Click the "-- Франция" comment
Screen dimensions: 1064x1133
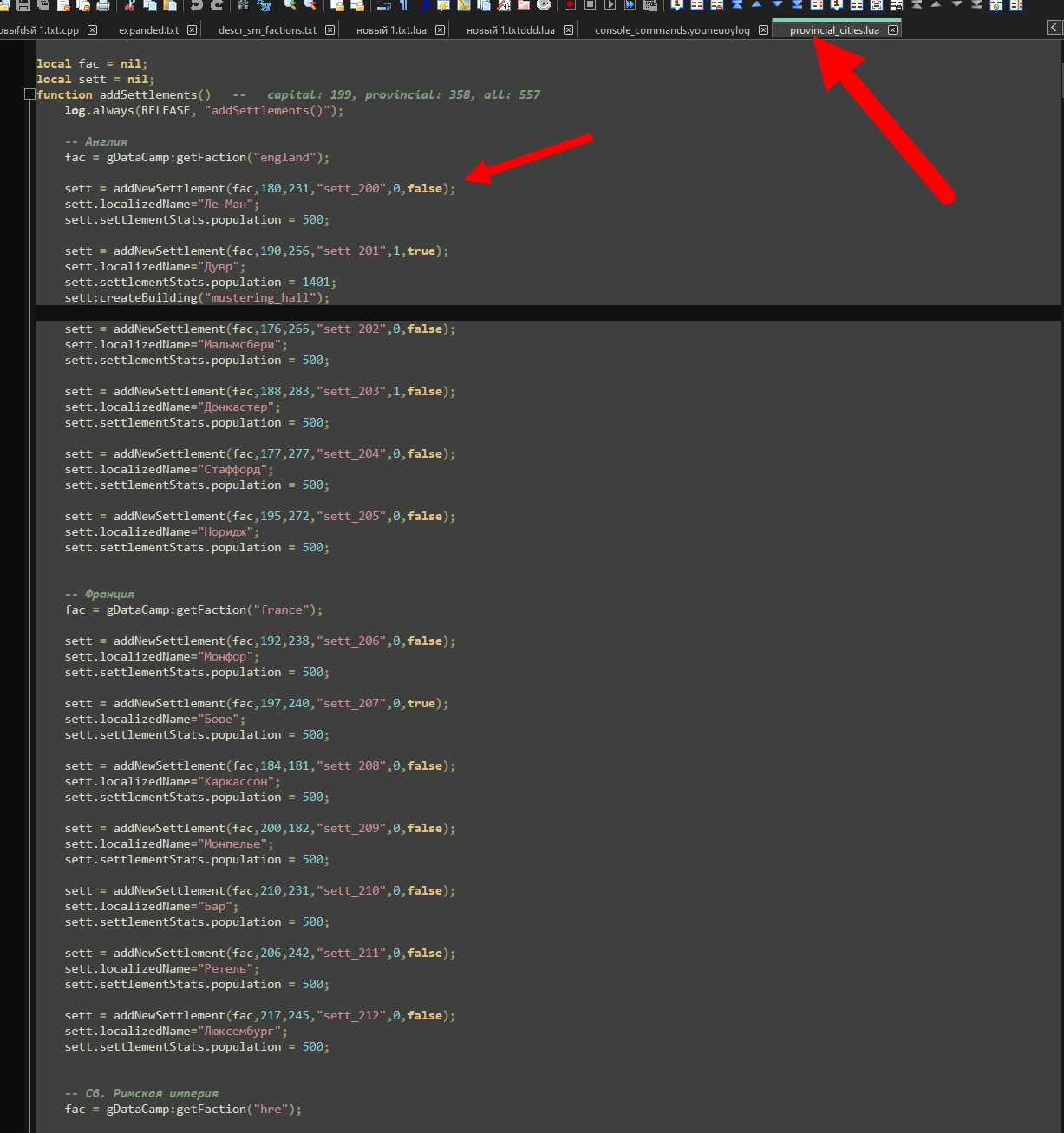click(x=99, y=595)
